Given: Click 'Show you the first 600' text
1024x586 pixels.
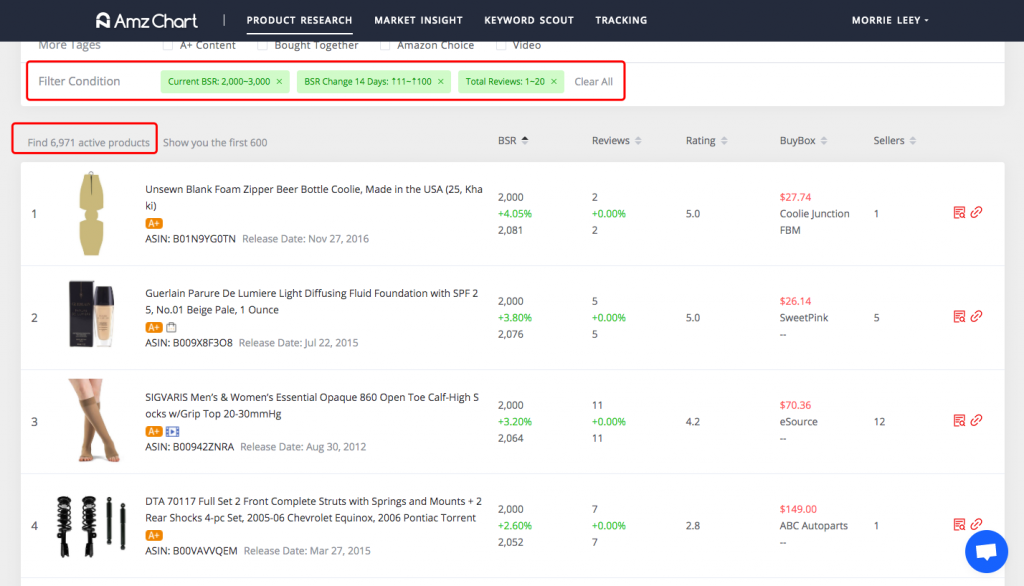Looking at the screenshot, I should (x=215, y=142).
